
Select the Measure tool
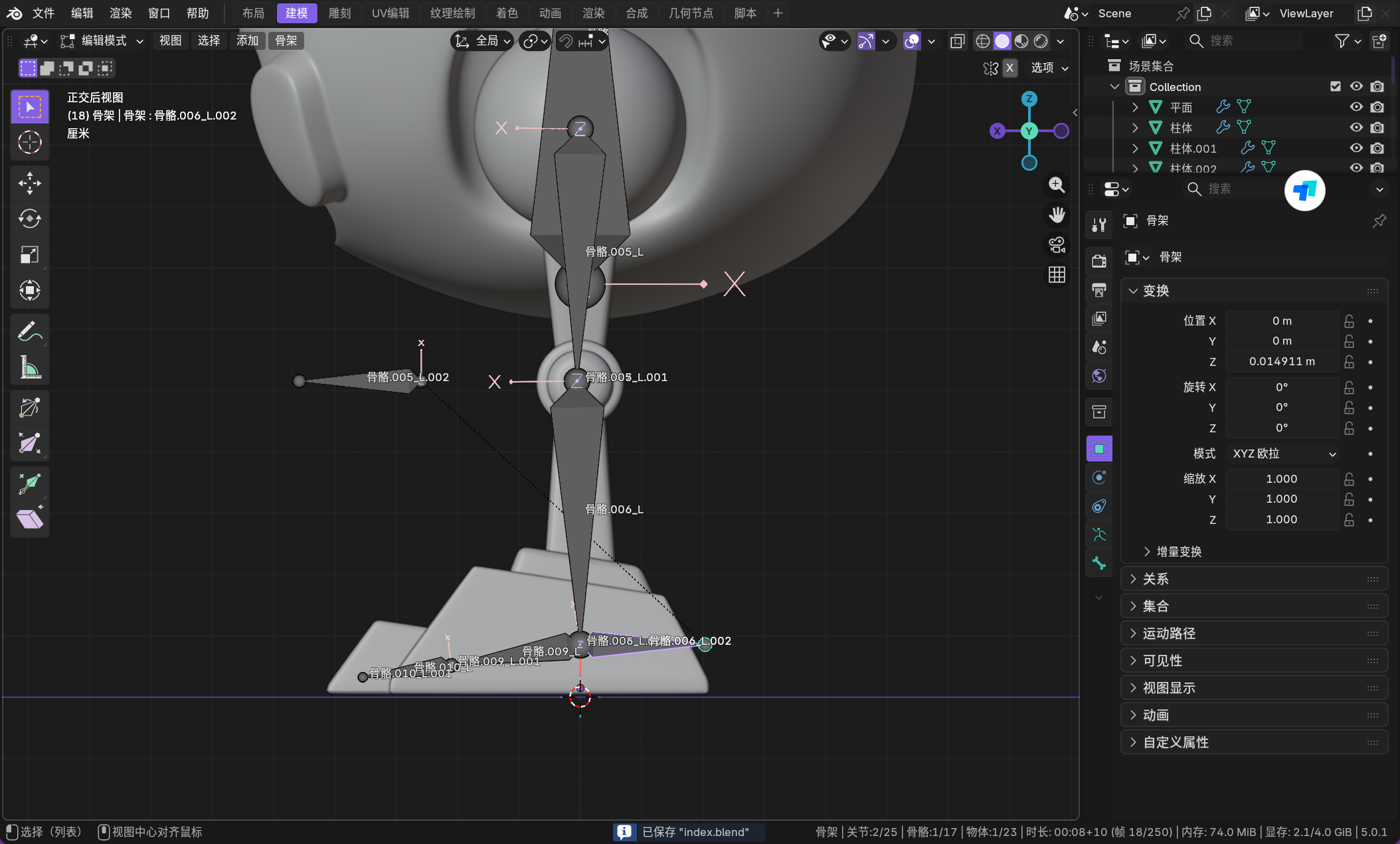tap(29, 367)
